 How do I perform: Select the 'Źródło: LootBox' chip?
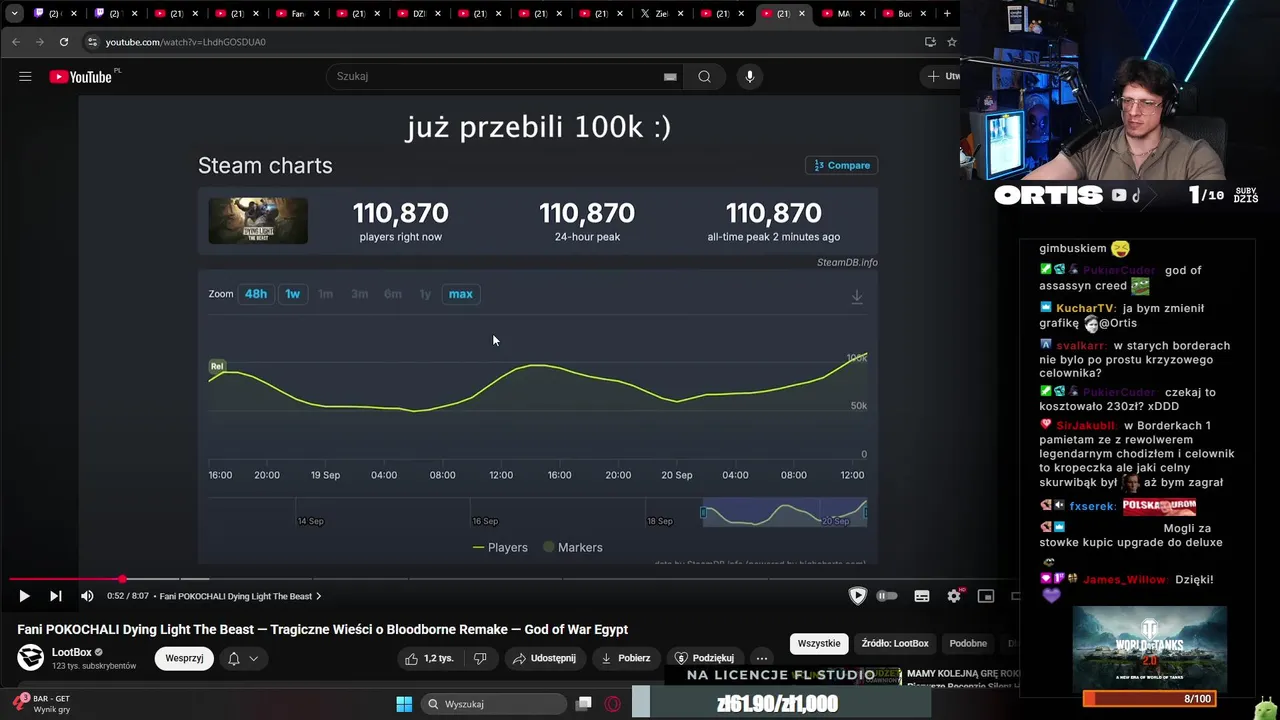pyautogui.click(x=895, y=643)
